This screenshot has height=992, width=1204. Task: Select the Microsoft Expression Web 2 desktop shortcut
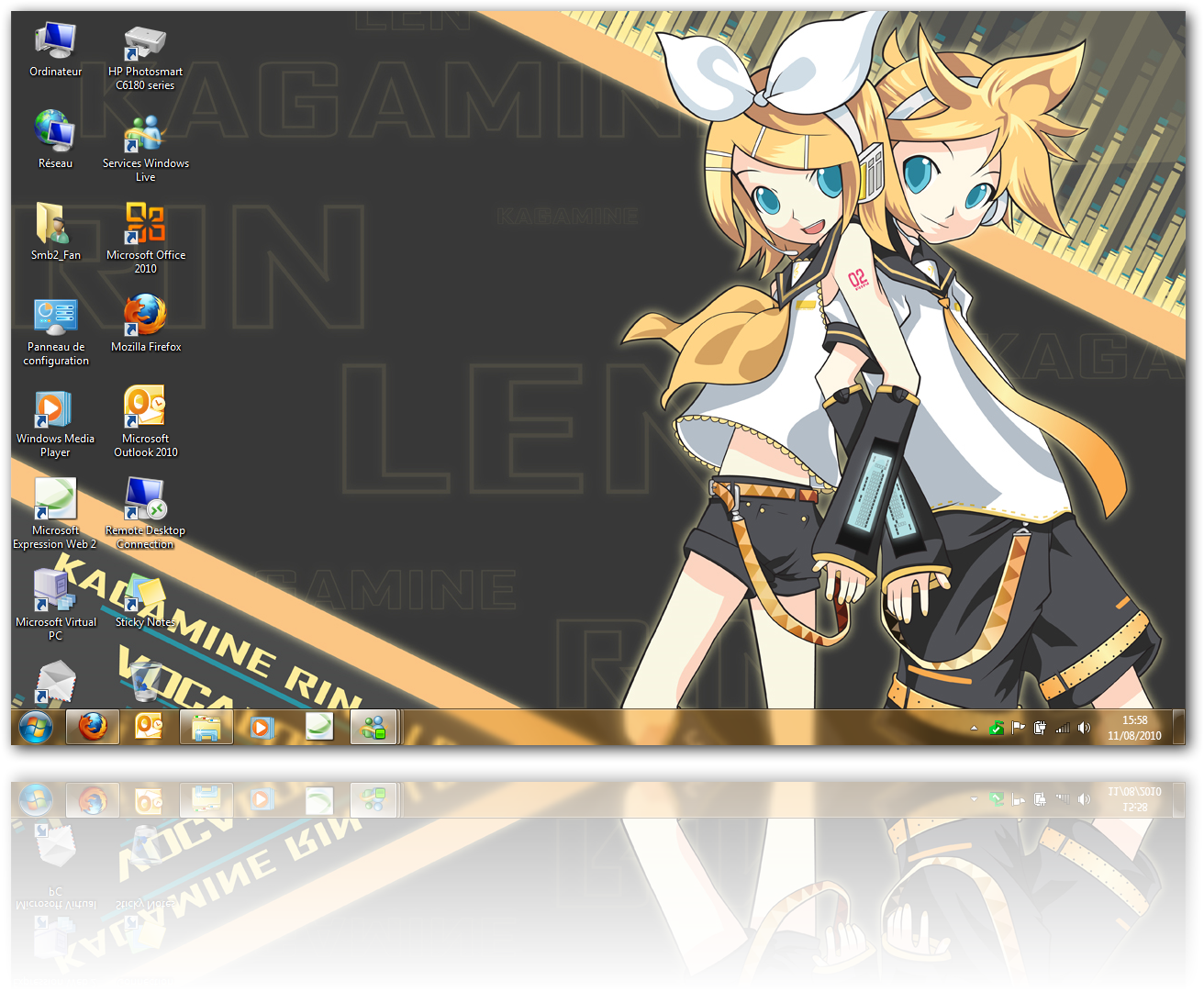pos(55,514)
